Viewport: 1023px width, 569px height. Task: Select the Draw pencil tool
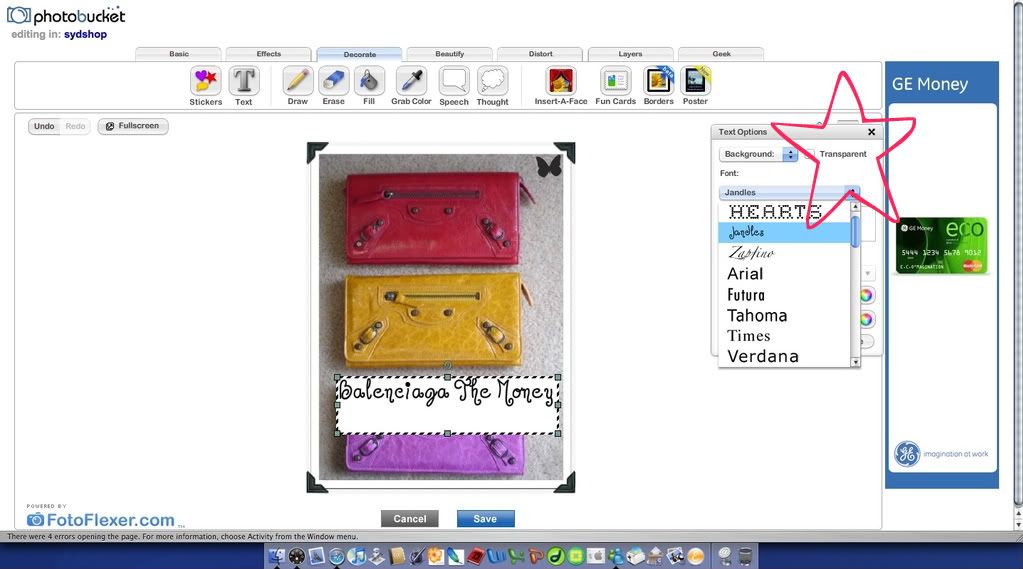point(298,85)
